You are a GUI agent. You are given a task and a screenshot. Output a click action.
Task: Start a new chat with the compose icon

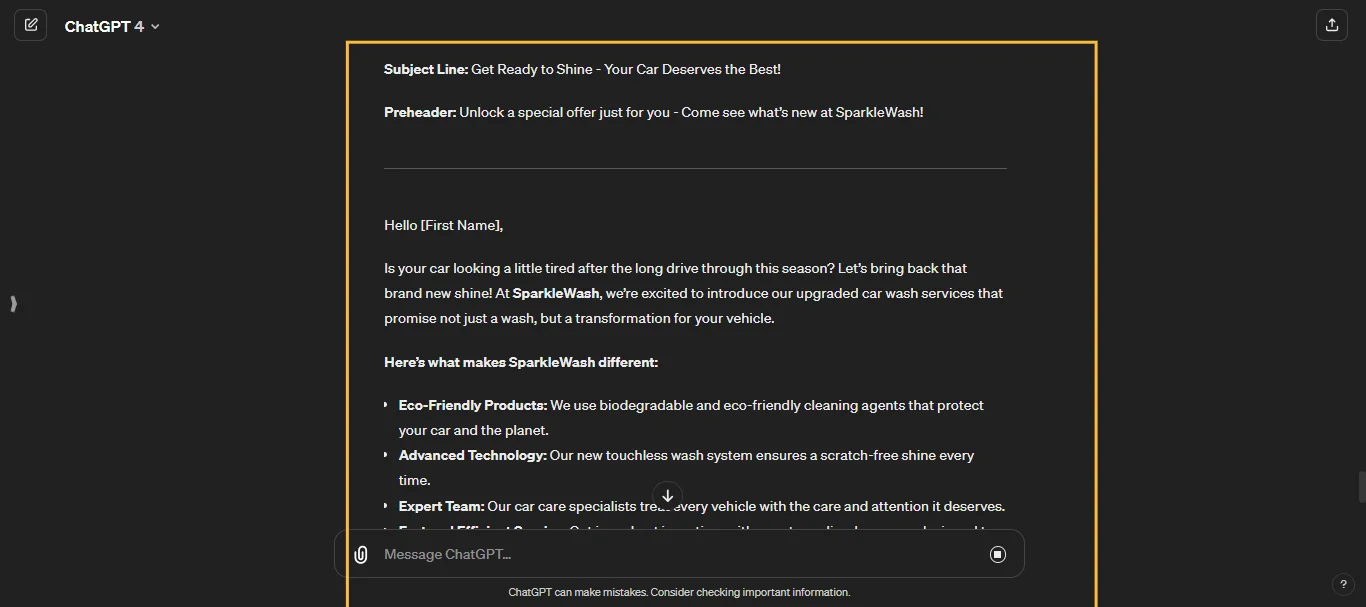(x=30, y=25)
